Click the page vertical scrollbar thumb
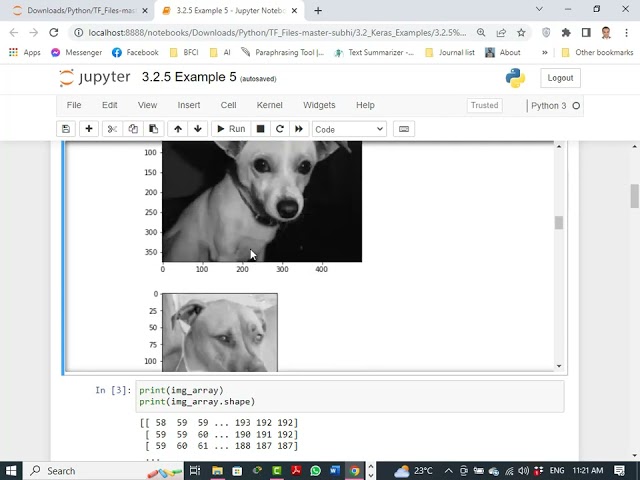The width and height of the screenshot is (640, 480). tap(634, 196)
